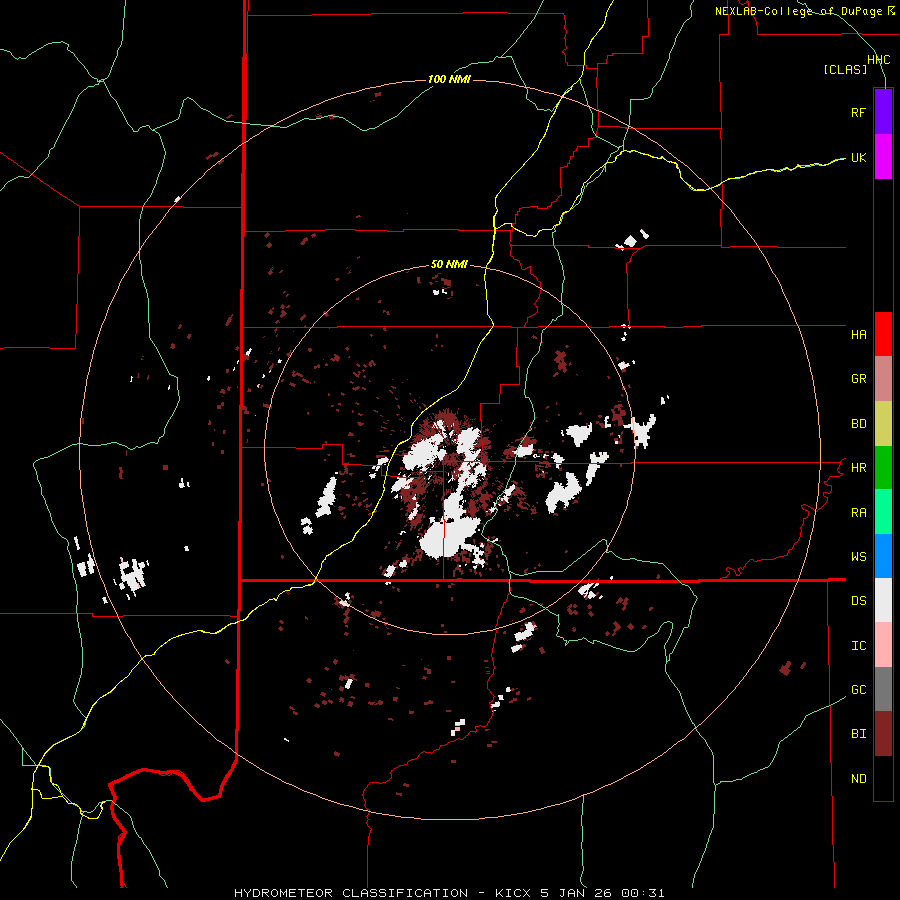This screenshot has width=900, height=900.
Task: Click the 'UK' legend label
Action: (x=858, y=157)
